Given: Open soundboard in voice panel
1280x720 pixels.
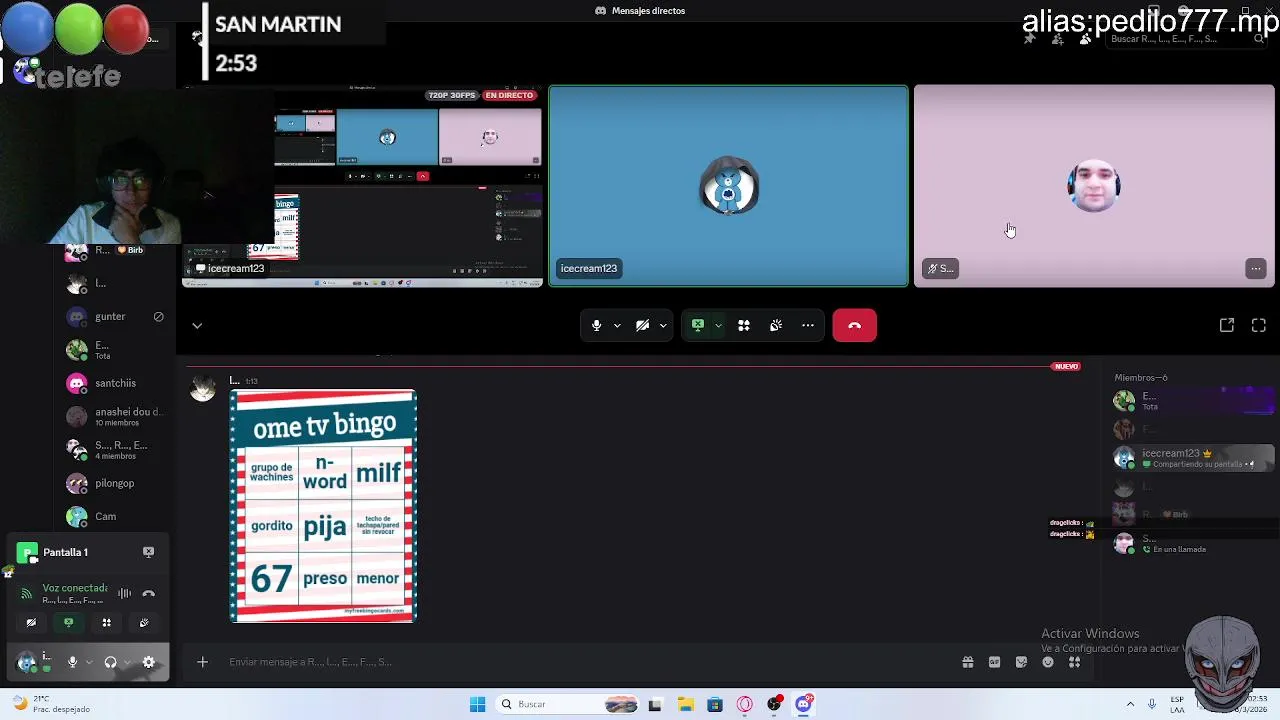Looking at the screenshot, I should (x=144, y=622).
